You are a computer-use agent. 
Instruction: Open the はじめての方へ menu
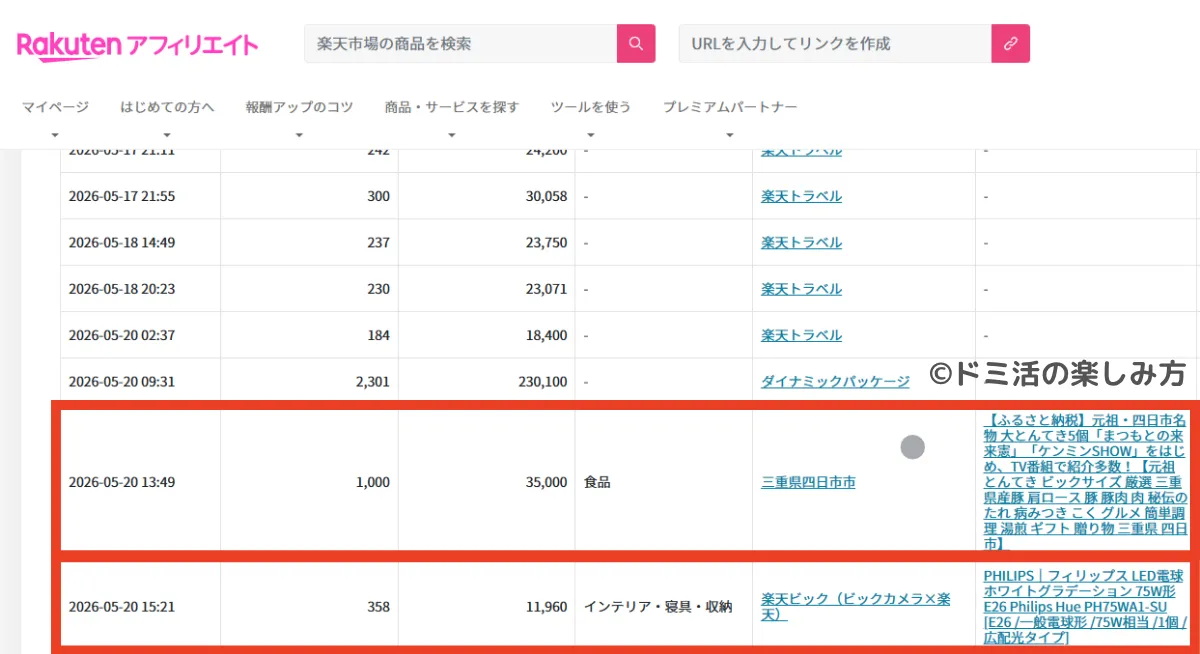point(167,107)
